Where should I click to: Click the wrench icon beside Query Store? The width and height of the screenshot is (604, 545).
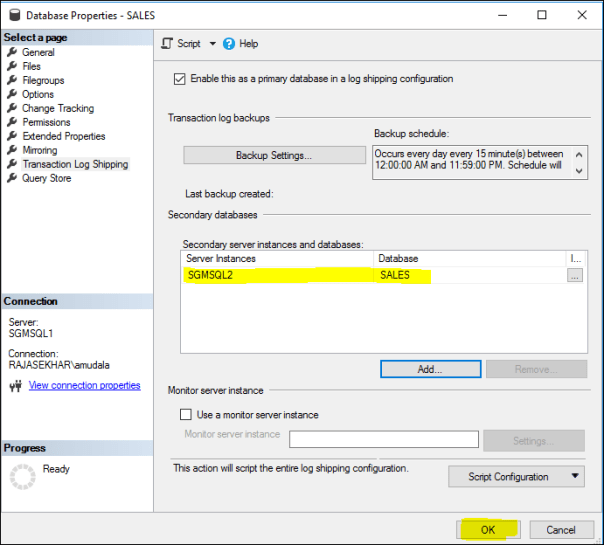pyautogui.click(x=13, y=179)
